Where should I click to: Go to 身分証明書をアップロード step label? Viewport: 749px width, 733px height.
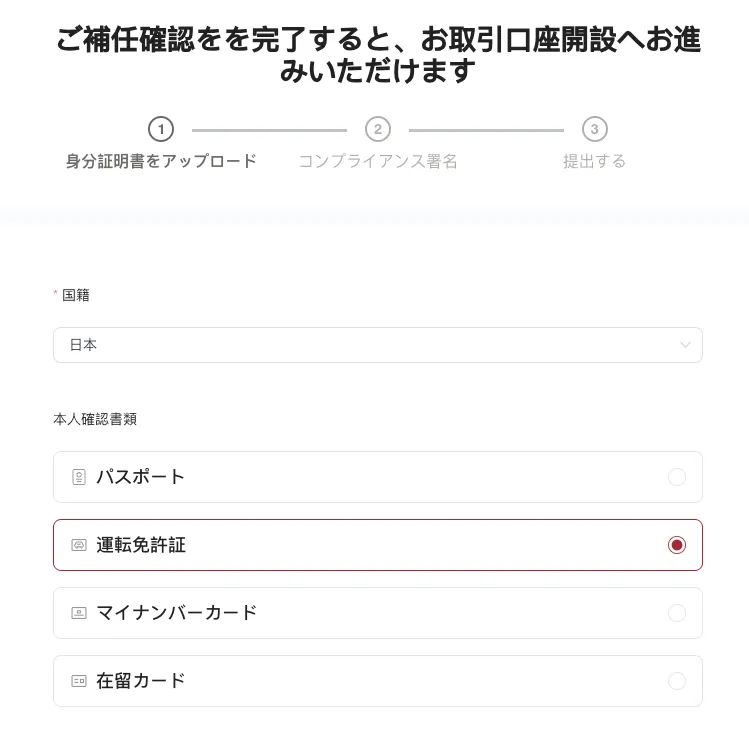pyautogui.click(x=161, y=161)
